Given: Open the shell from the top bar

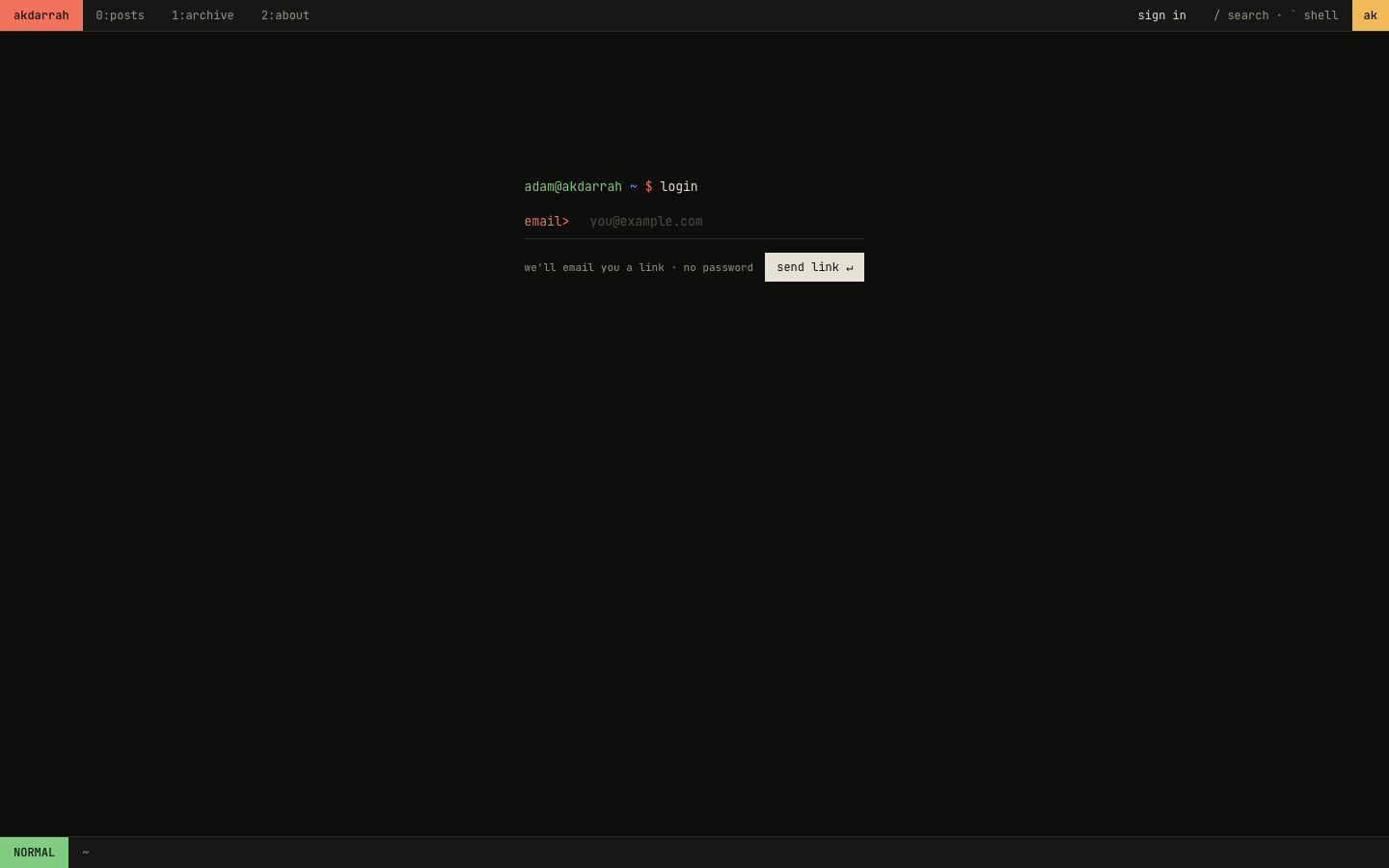Looking at the screenshot, I should (x=1315, y=15).
